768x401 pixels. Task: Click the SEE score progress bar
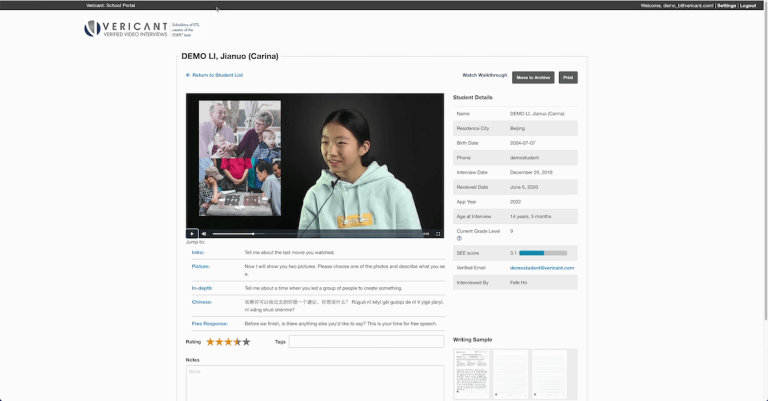pyautogui.click(x=543, y=253)
